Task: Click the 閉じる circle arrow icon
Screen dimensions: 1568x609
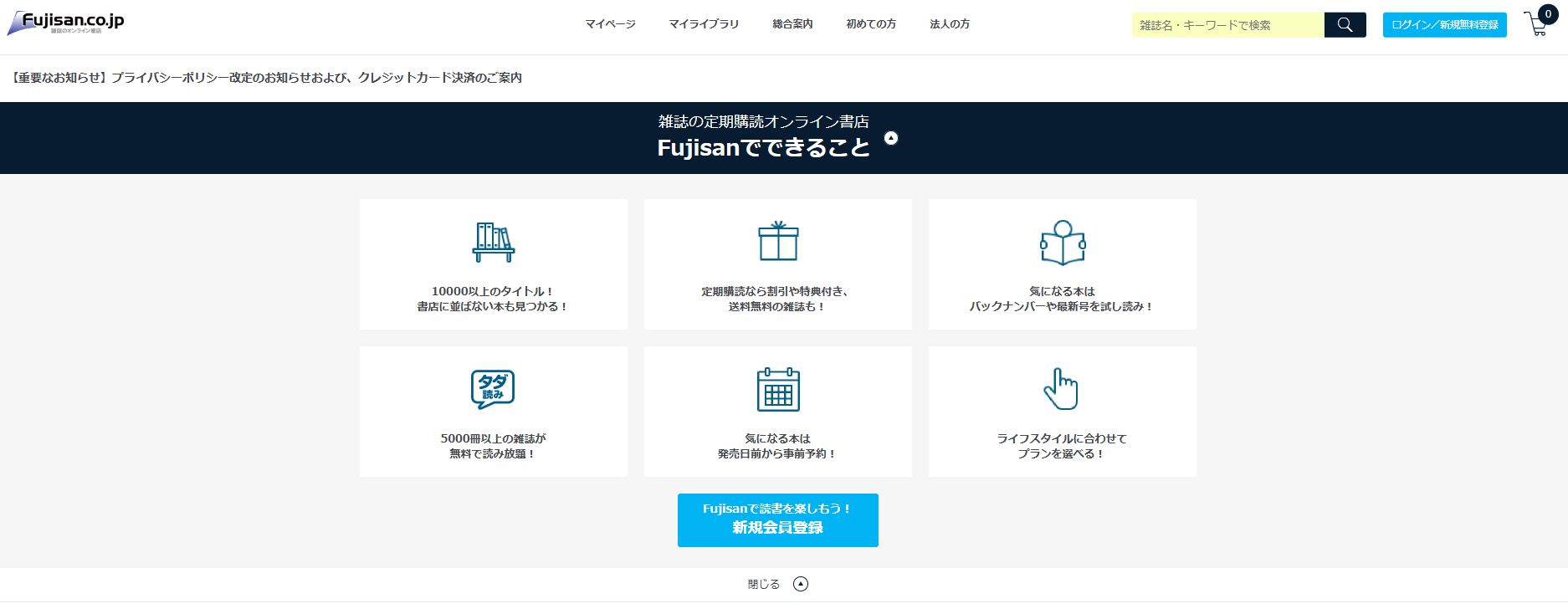Action: (x=801, y=584)
